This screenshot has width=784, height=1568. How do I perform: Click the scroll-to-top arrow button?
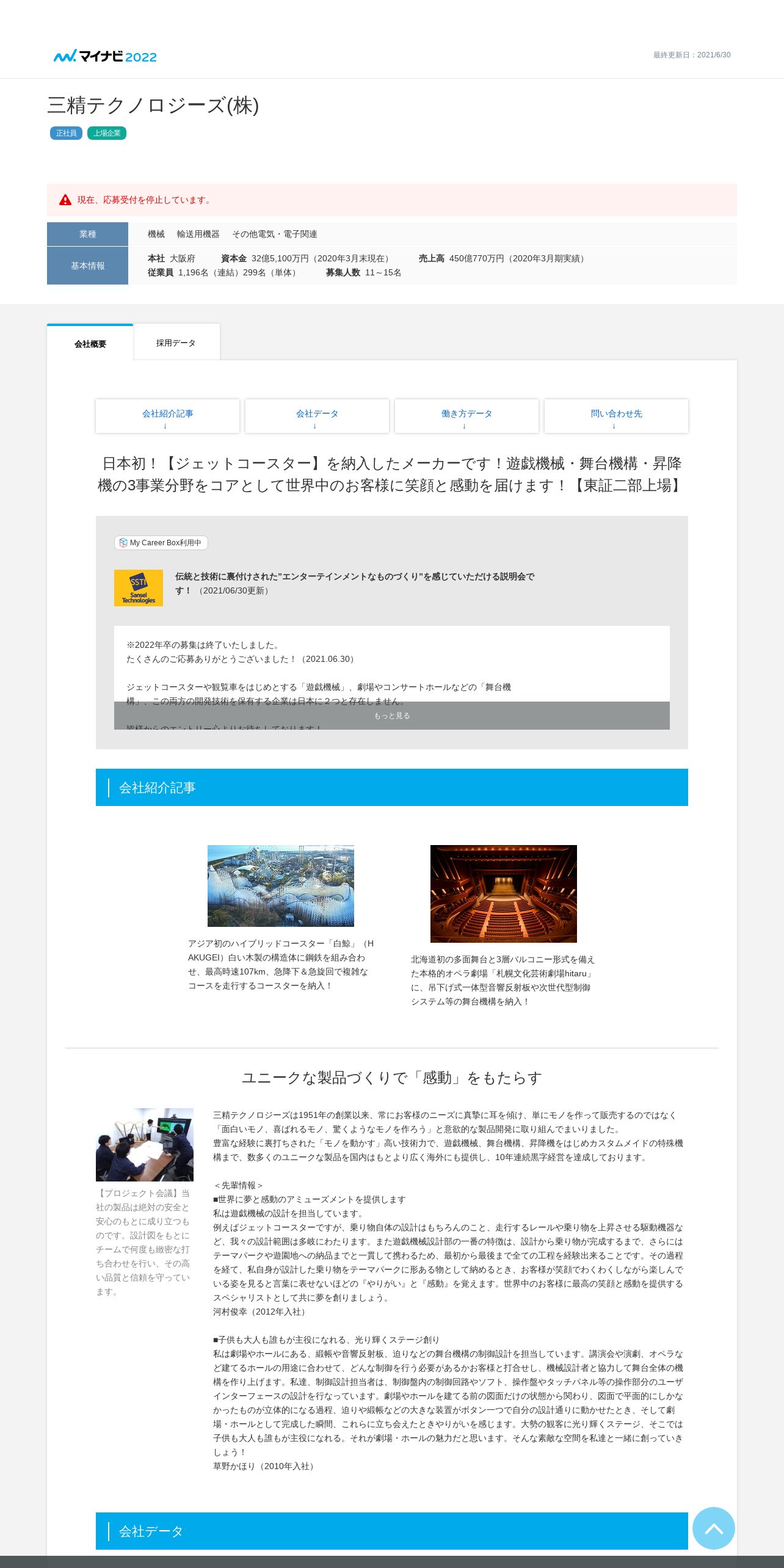click(x=713, y=1528)
